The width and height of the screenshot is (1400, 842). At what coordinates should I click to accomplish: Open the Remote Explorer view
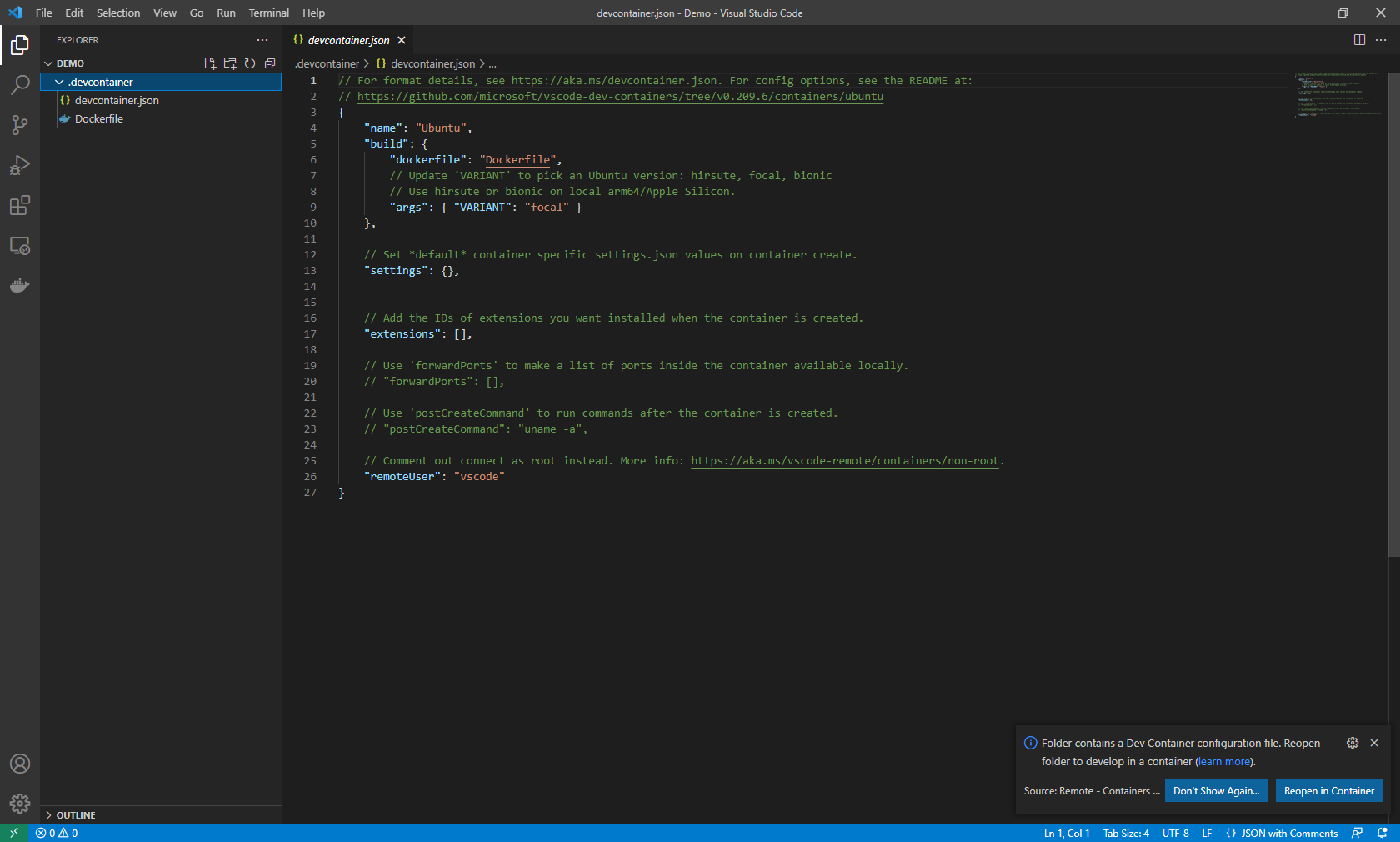coord(20,246)
